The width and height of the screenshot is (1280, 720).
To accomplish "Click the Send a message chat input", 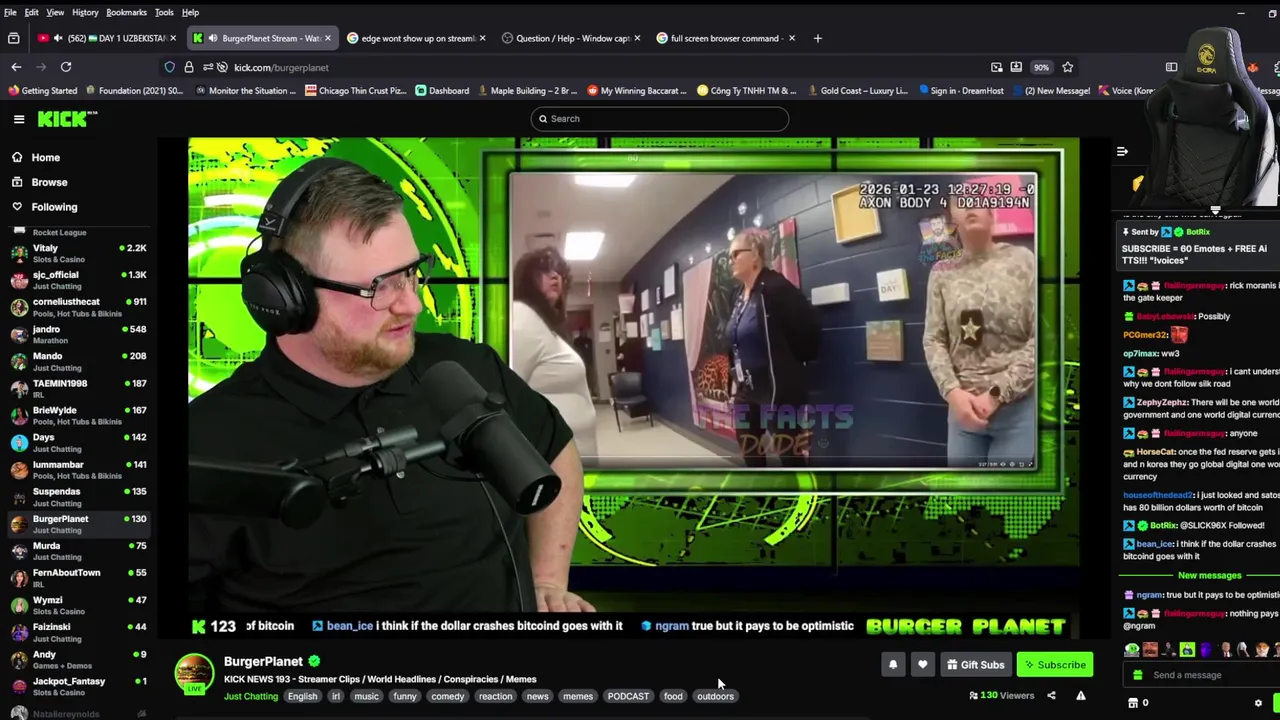I will pyautogui.click(x=1200, y=675).
